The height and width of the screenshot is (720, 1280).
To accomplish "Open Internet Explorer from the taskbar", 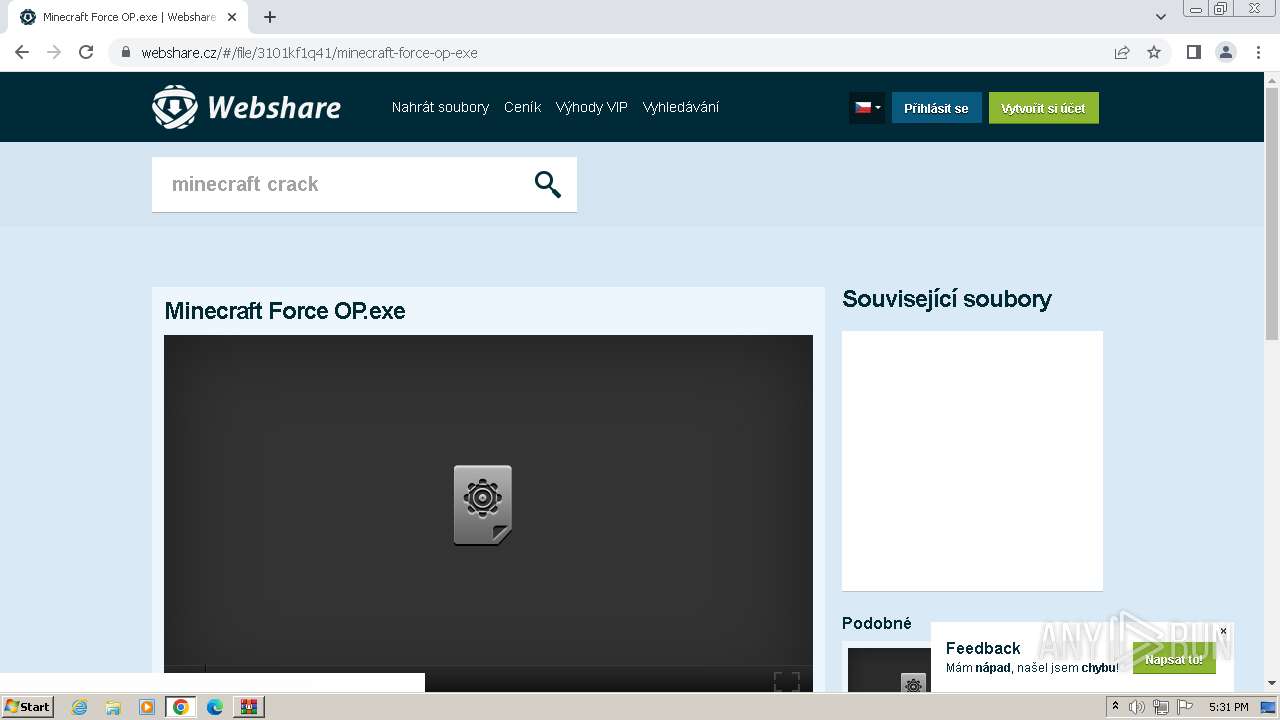I will 79,707.
